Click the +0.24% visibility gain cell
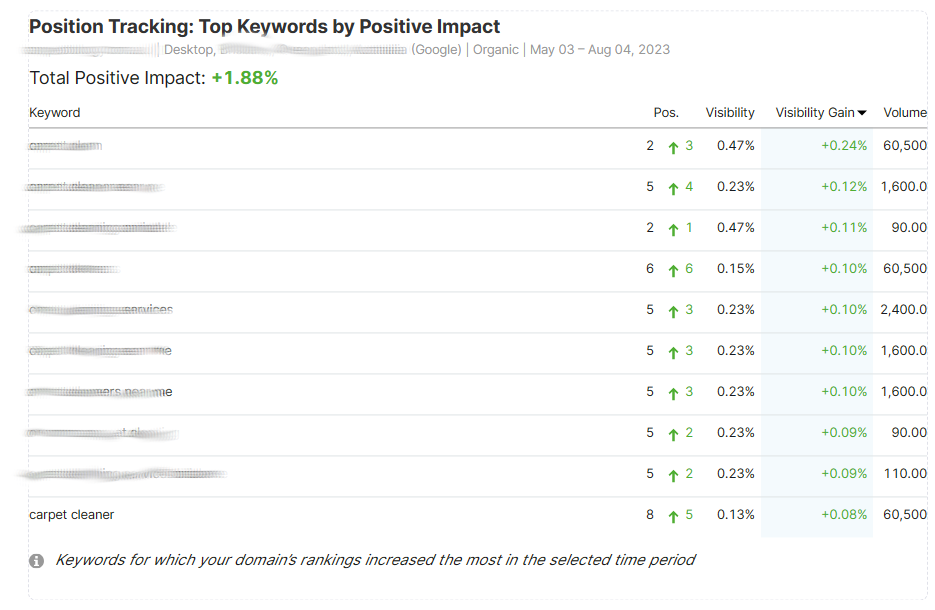The height and width of the screenshot is (610, 935). [x=844, y=146]
